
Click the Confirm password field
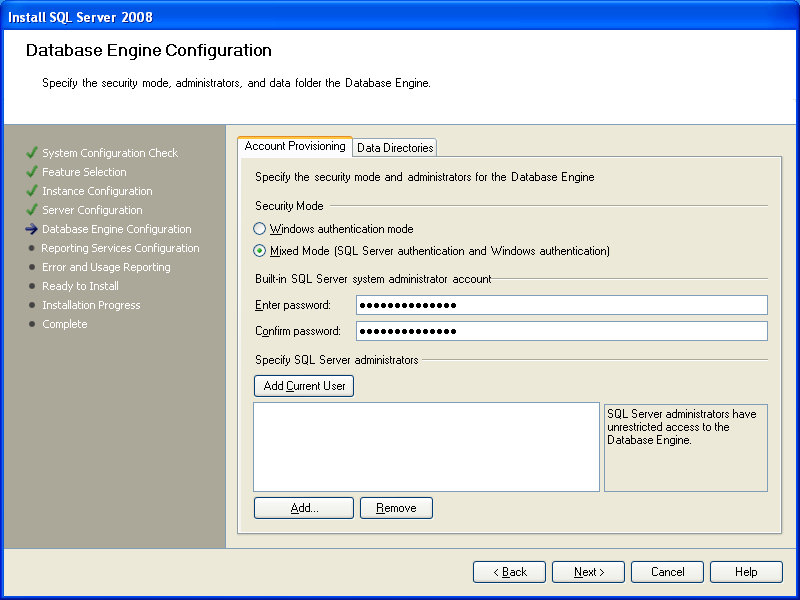click(x=562, y=331)
